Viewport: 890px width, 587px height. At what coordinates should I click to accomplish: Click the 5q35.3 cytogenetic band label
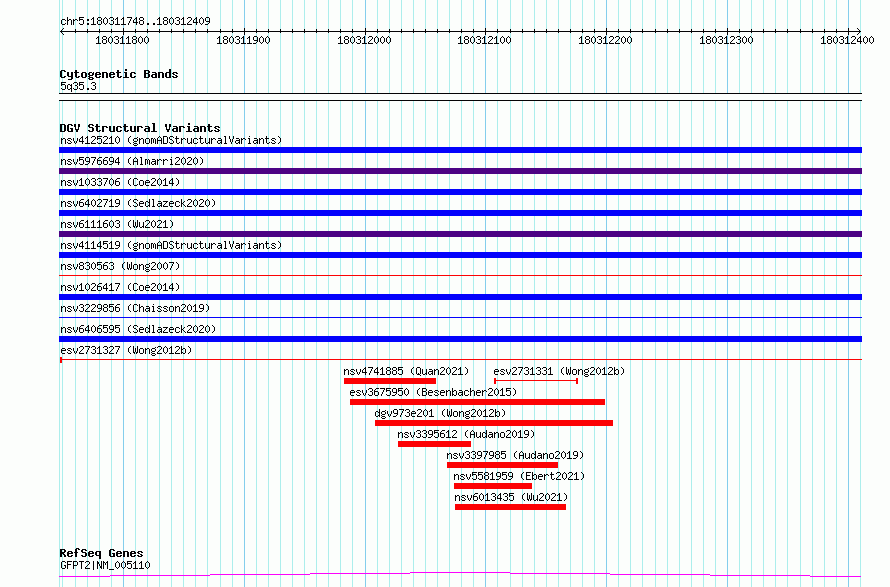tap(78, 86)
